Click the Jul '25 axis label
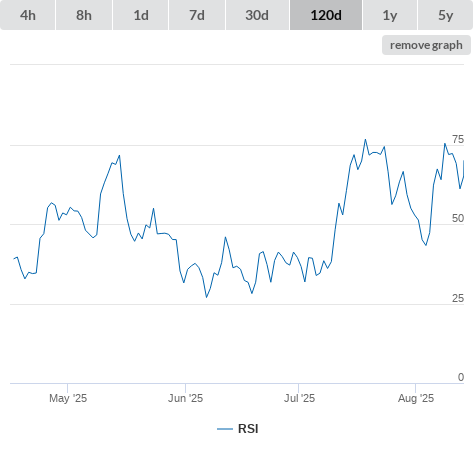This screenshot has height=455, width=474. pyautogui.click(x=299, y=398)
